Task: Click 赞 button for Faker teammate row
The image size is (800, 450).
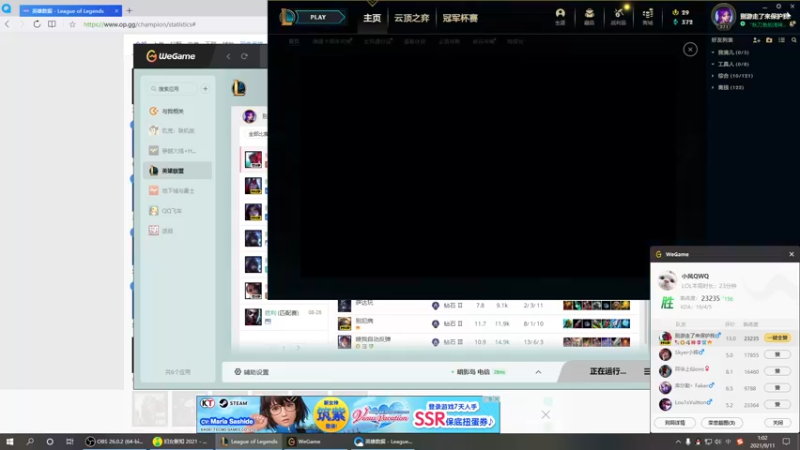Action: (x=778, y=388)
